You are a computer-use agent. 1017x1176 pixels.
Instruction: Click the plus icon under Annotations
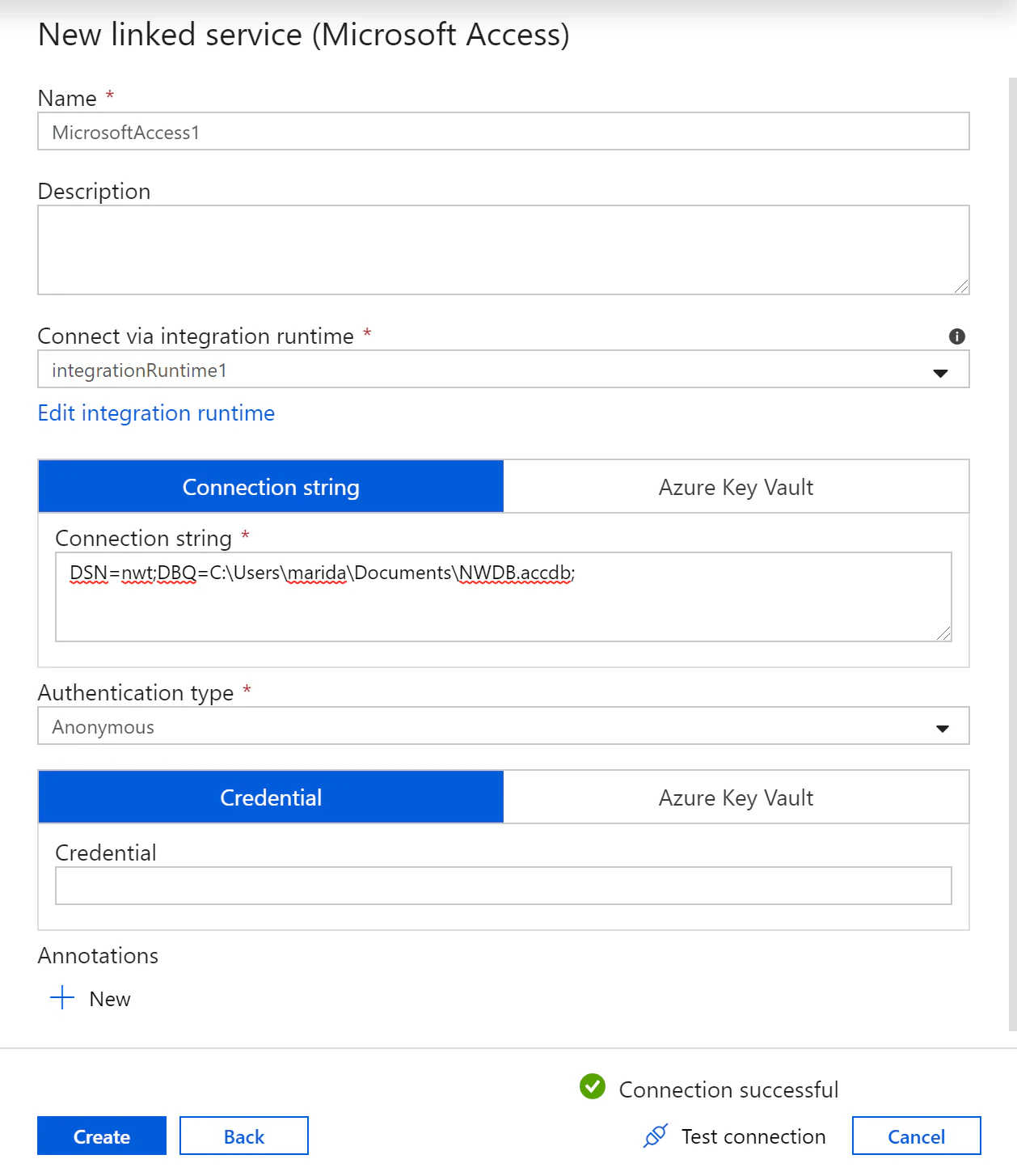[62, 998]
